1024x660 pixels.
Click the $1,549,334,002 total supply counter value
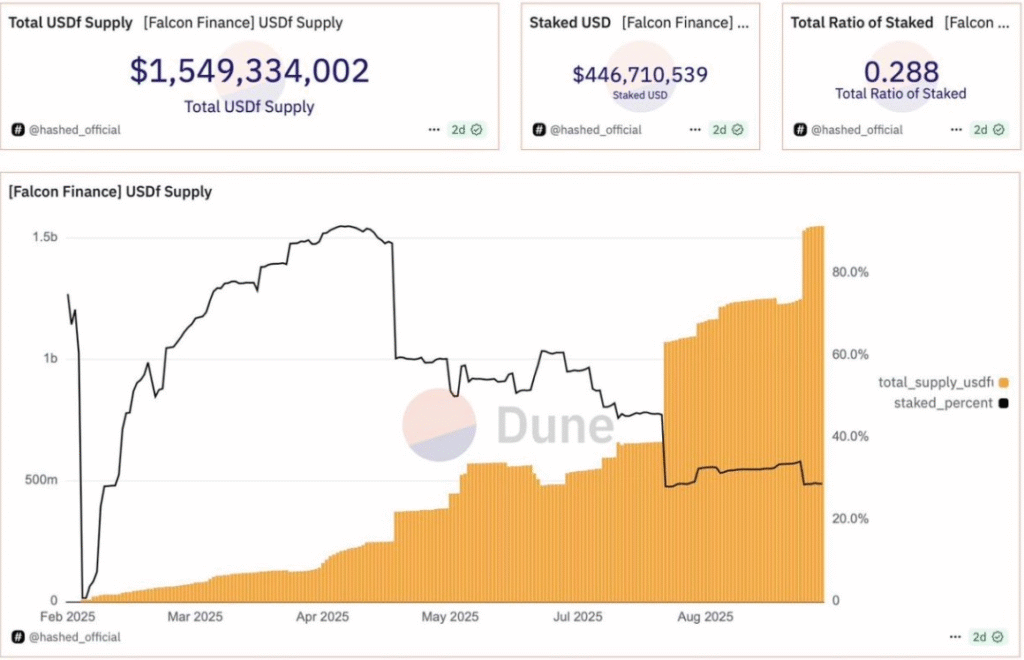point(249,71)
